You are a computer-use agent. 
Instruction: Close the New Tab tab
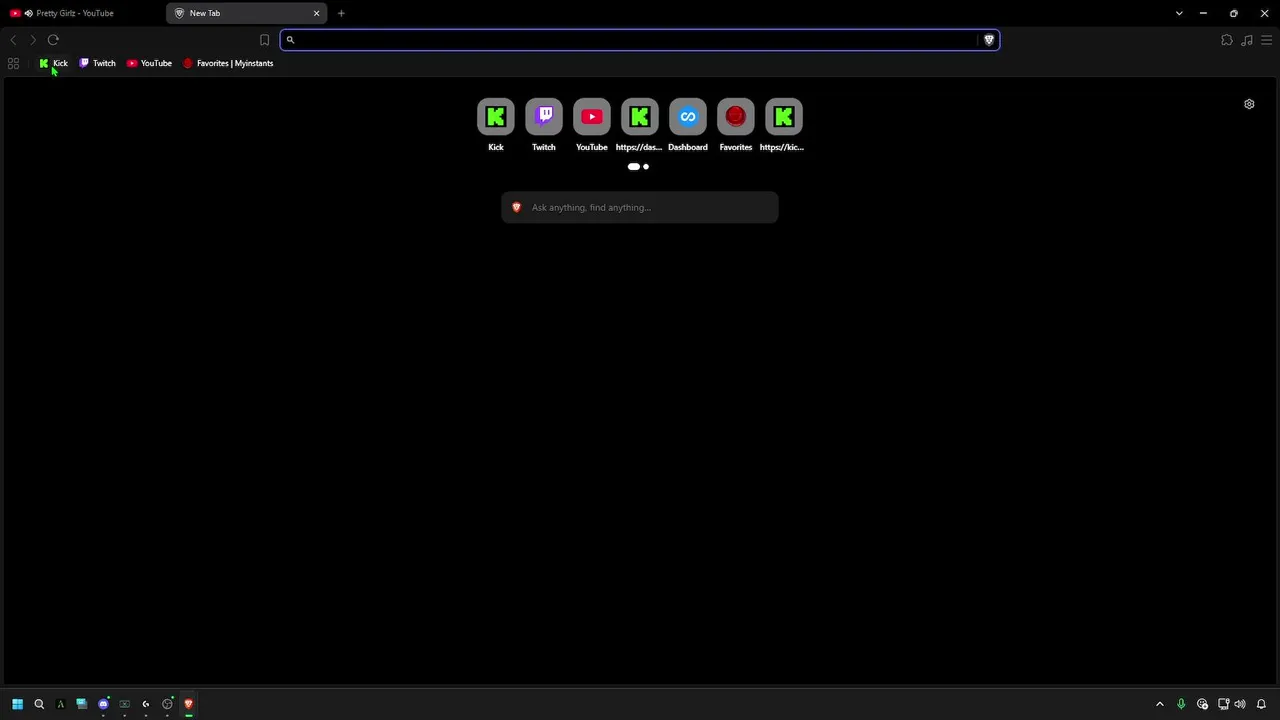point(317,13)
